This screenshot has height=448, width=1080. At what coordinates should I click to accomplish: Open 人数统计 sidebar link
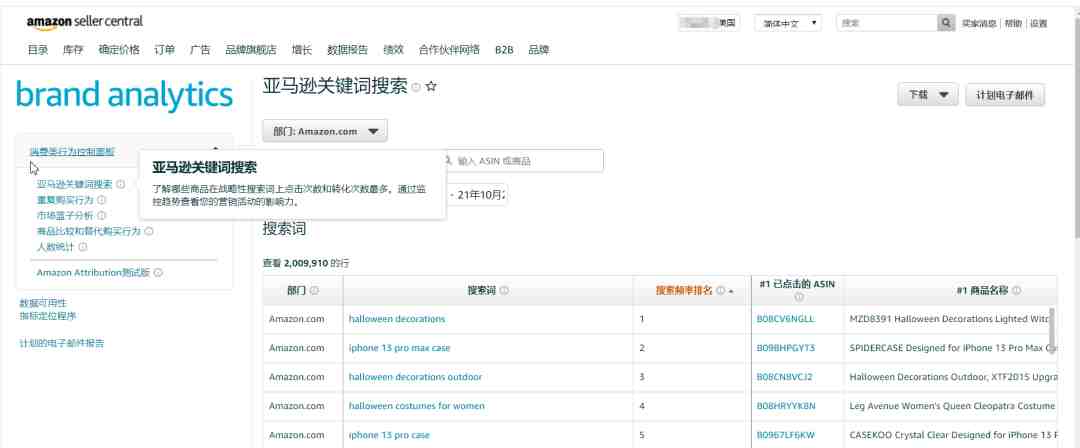[56, 247]
